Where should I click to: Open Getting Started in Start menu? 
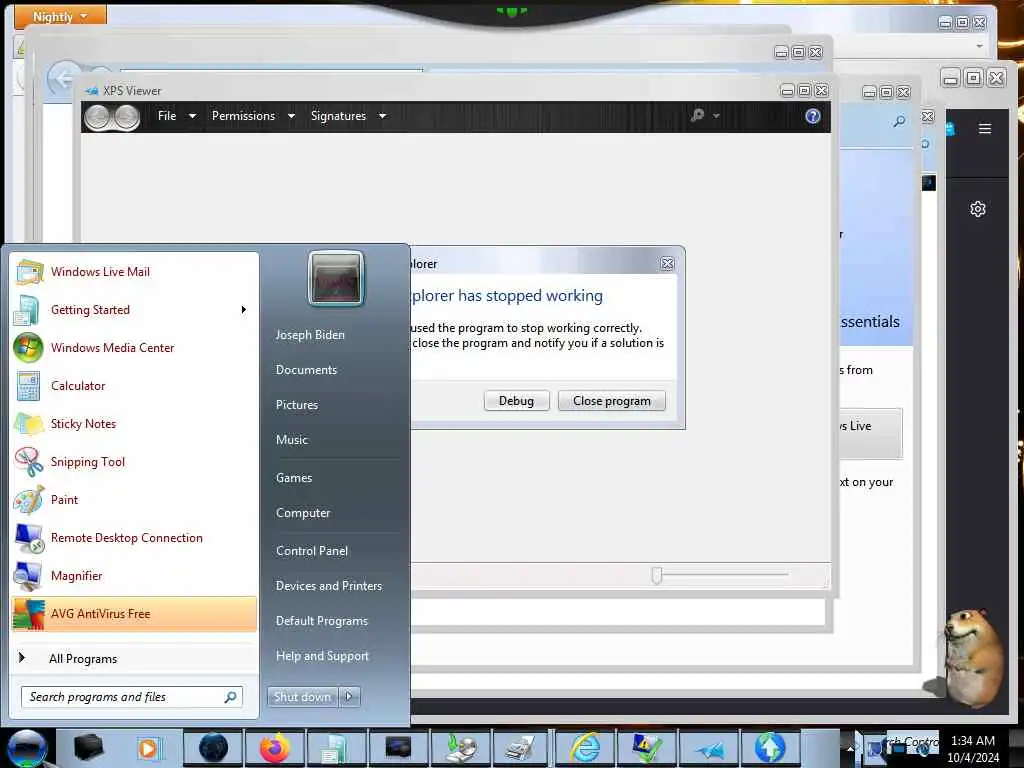coord(134,310)
